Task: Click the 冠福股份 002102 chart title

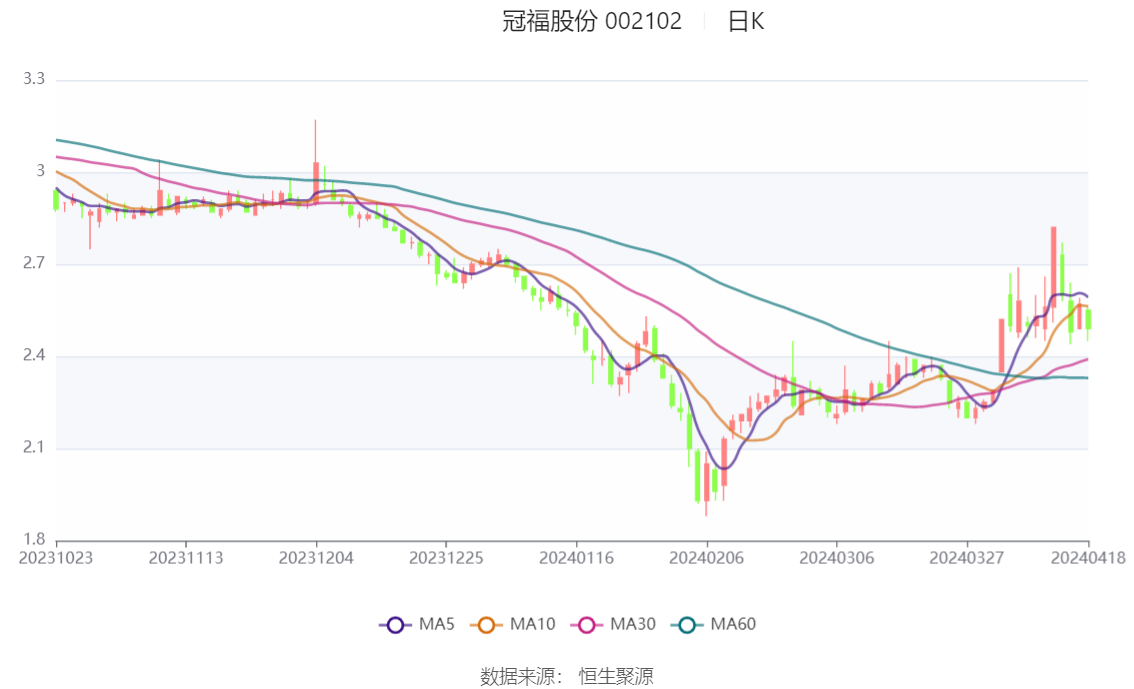Action: pyautogui.click(x=592, y=21)
